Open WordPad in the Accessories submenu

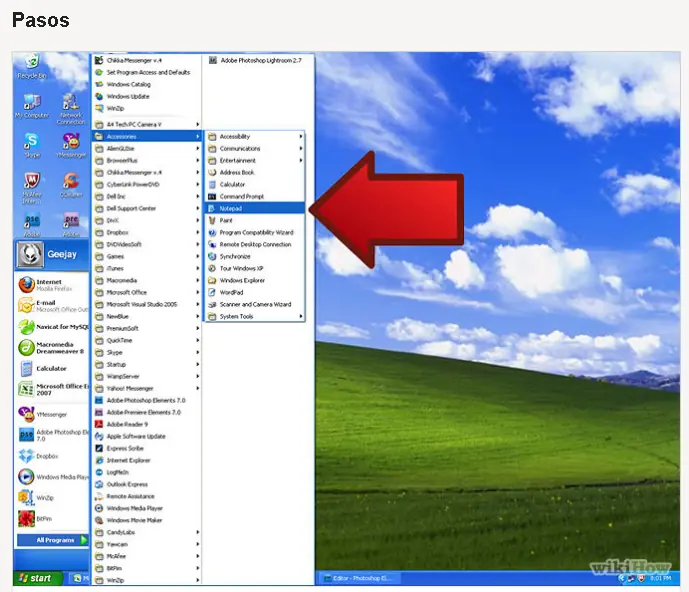tap(231, 292)
